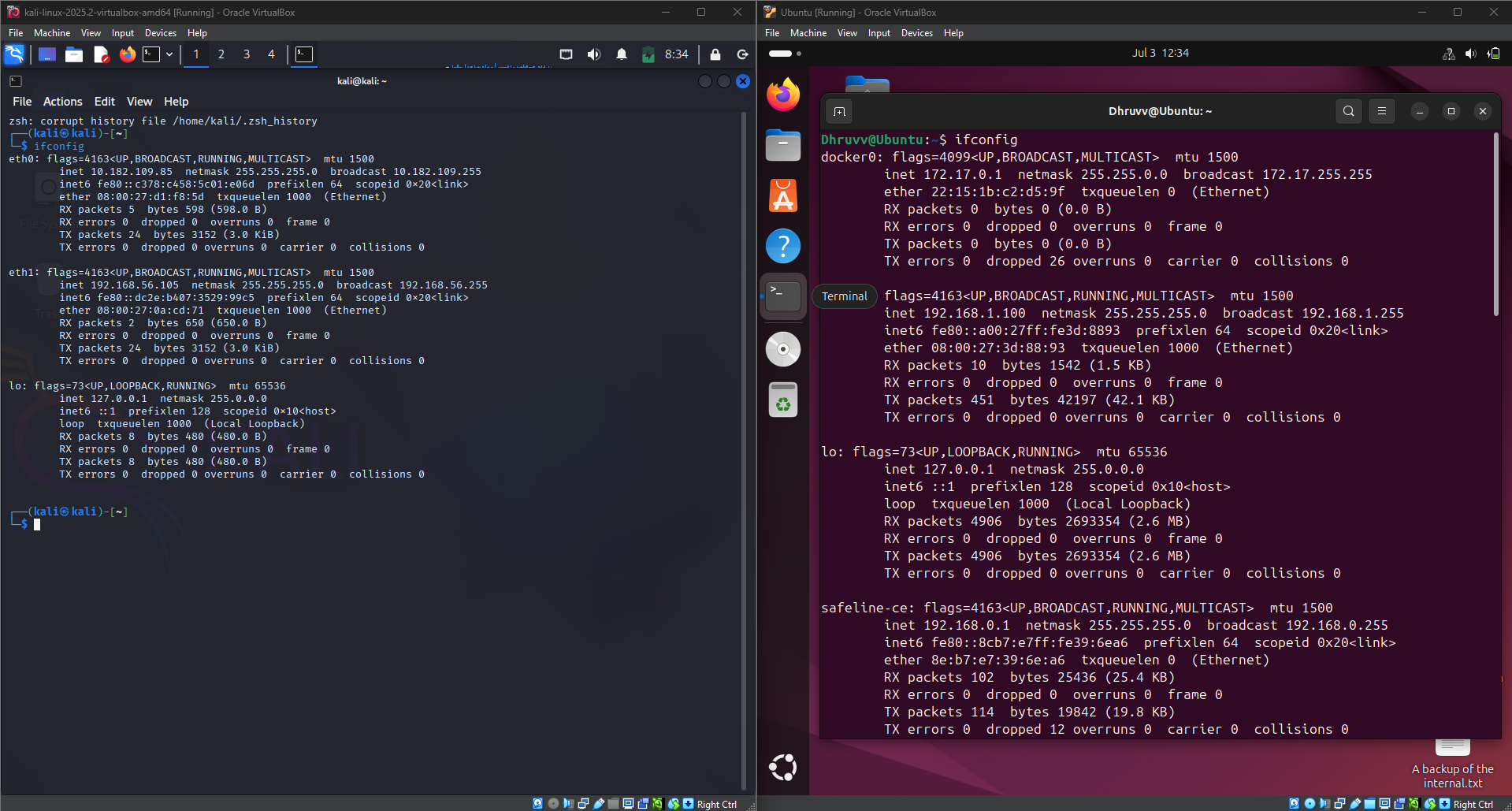Open Devices menu of the Ubuntu VirtualBox window

point(916,33)
